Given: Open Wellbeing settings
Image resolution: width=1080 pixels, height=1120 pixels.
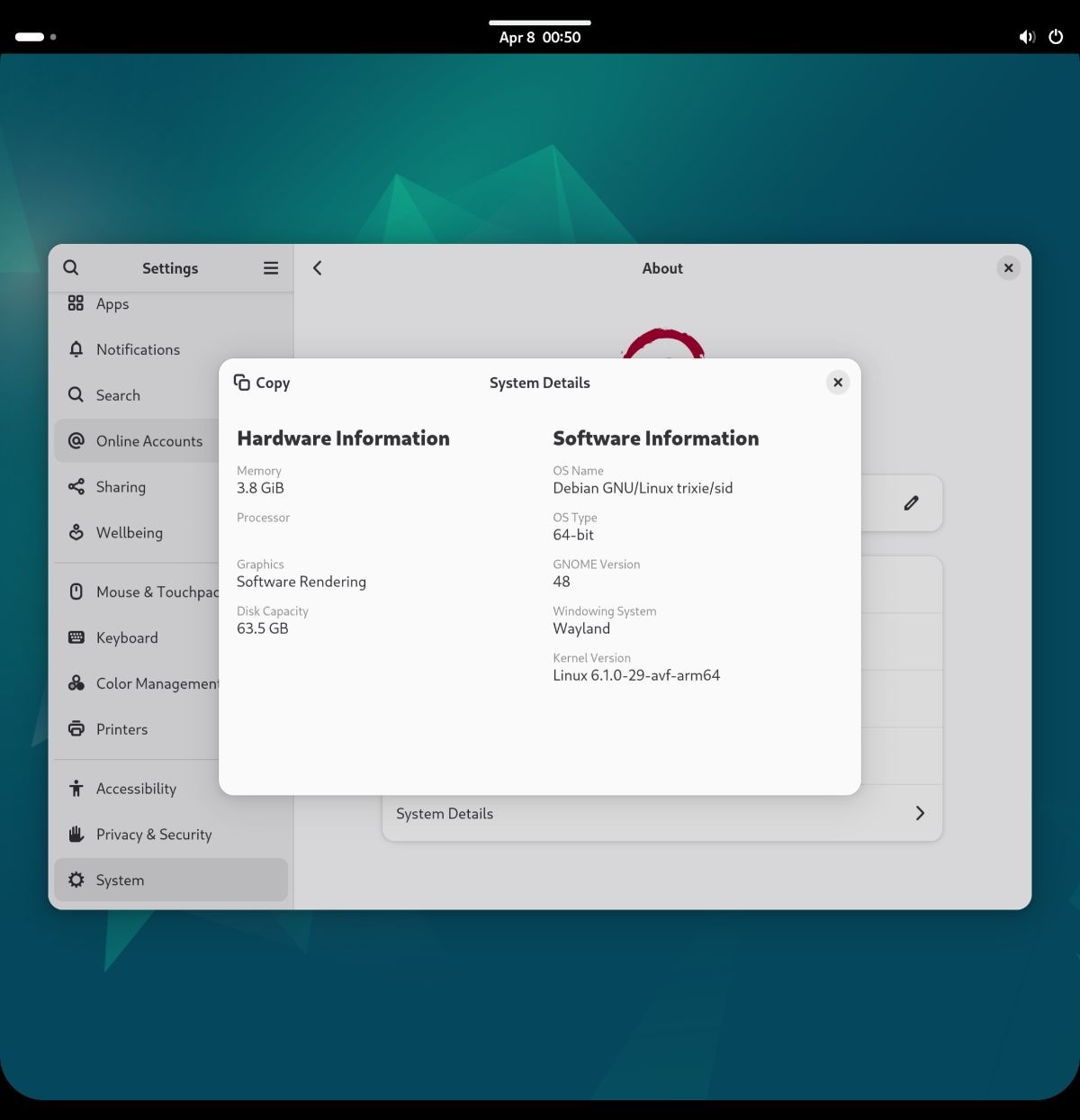Looking at the screenshot, I should click(x=129, y=533).
